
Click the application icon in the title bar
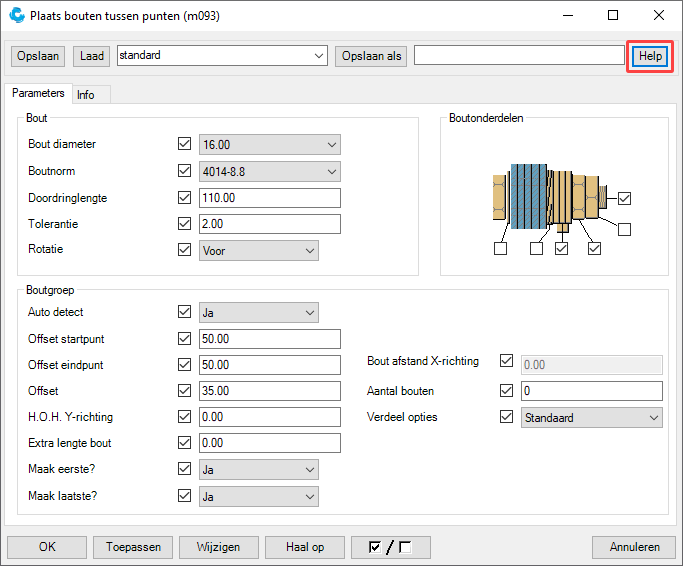pos(16,16)
